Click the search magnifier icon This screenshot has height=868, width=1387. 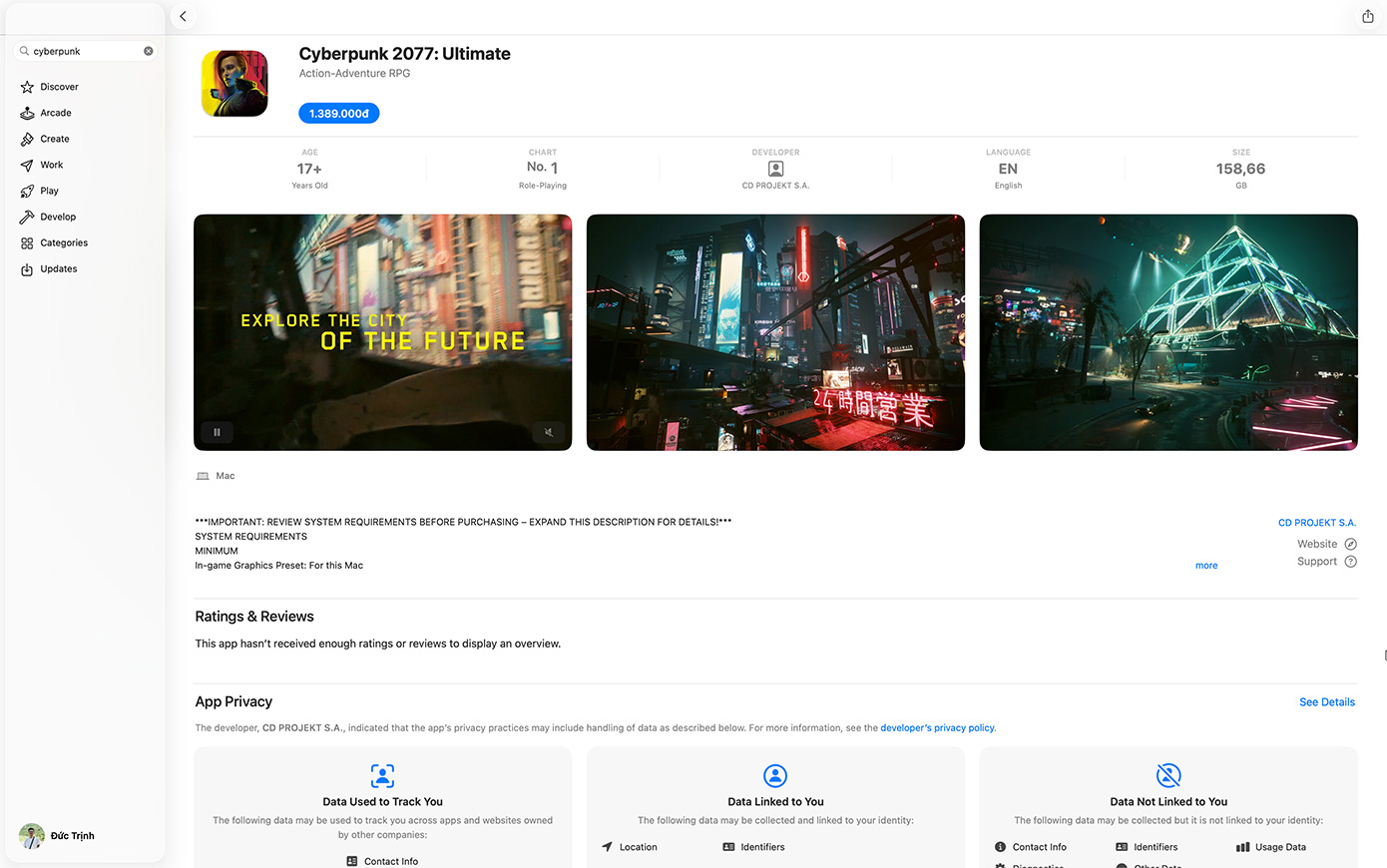point(25,51)
